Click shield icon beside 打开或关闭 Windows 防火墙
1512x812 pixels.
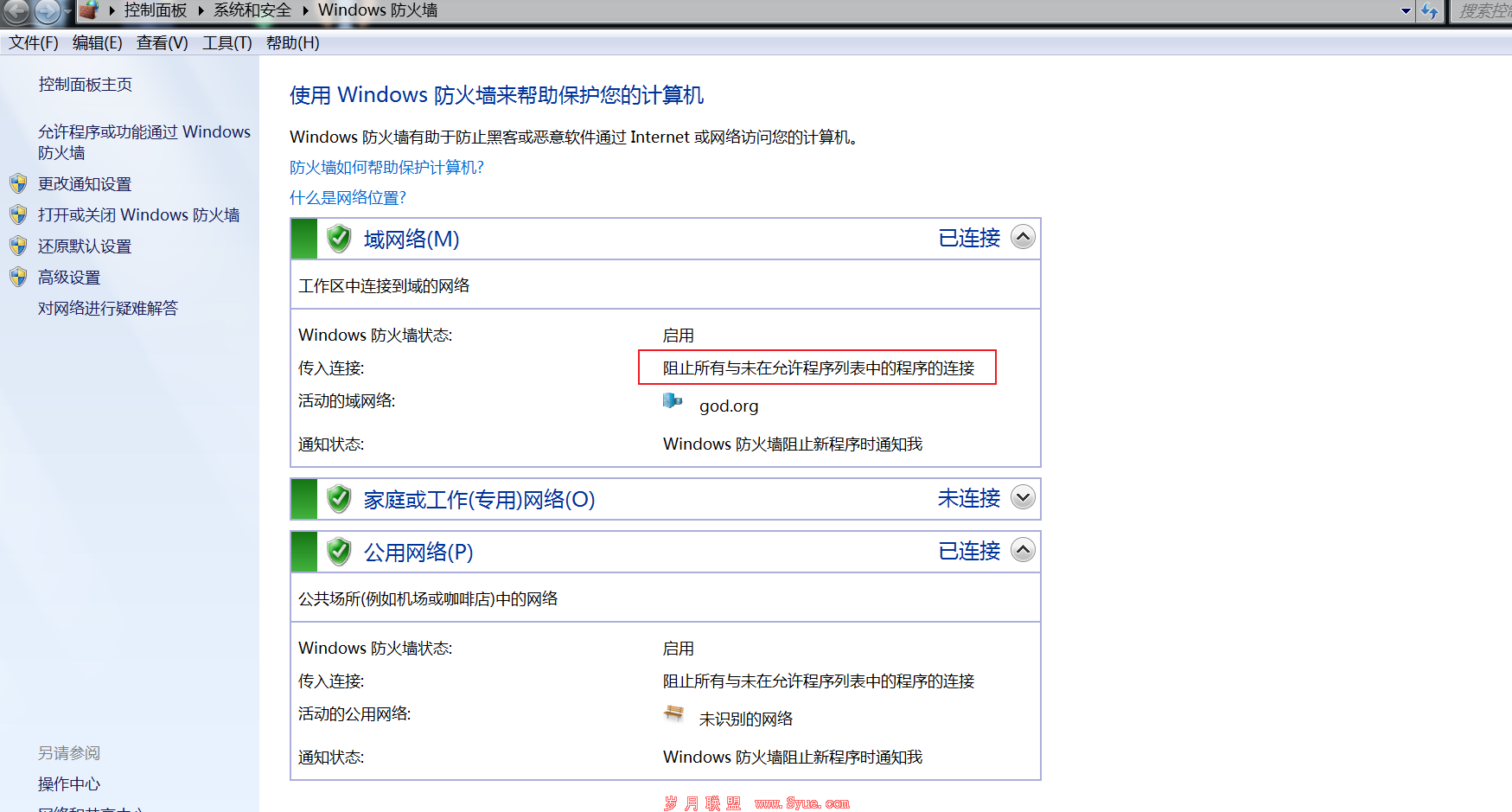pyautogui.click(x=18, y=214)
